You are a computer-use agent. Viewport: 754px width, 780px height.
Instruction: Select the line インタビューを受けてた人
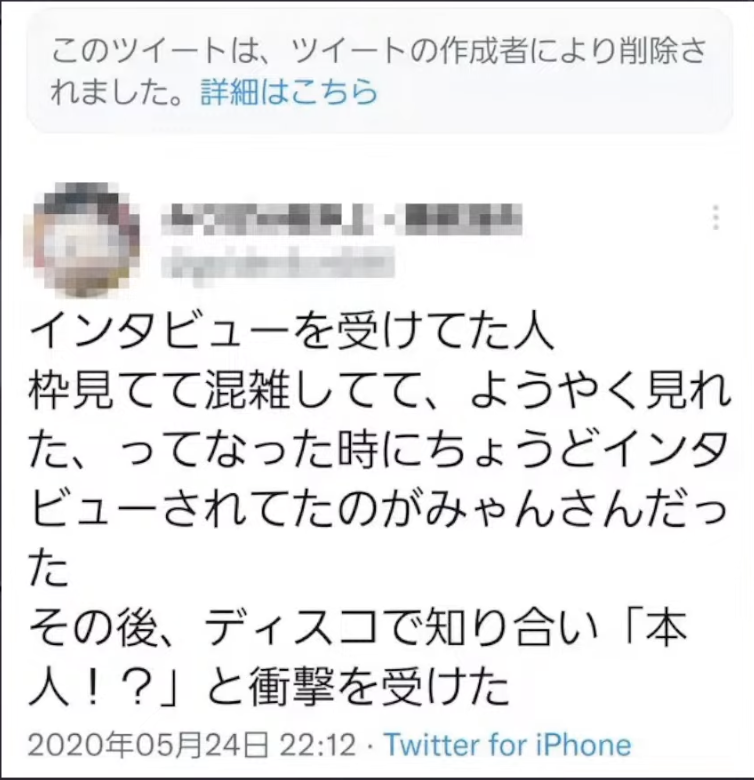[292, 332]
